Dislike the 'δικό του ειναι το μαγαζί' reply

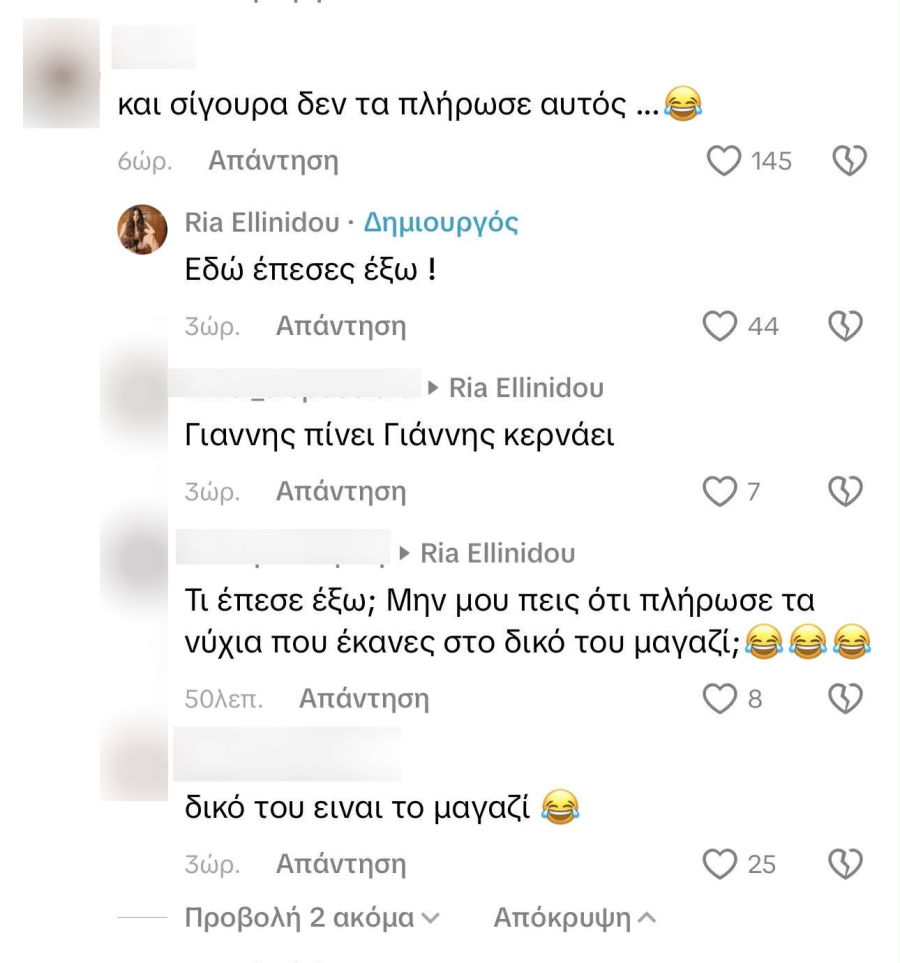(848, 864)
